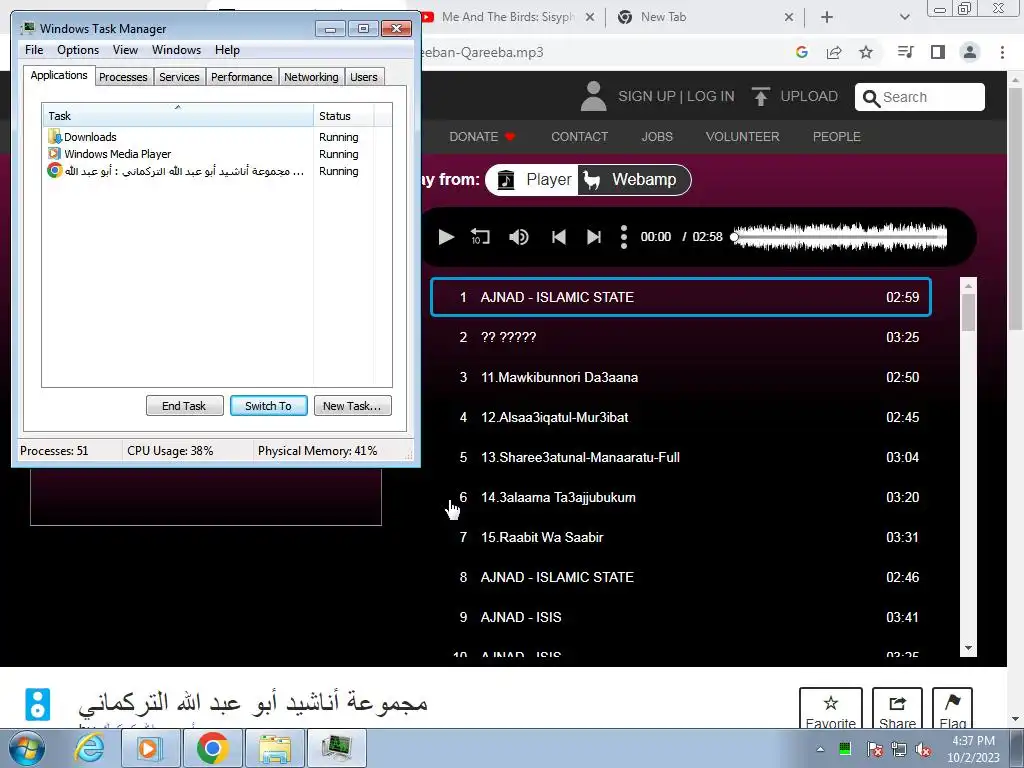Toggle Chrome side panel icon
Image resolution: width=1024 pixels, height=768 pixels.
(x=938, y=52)
